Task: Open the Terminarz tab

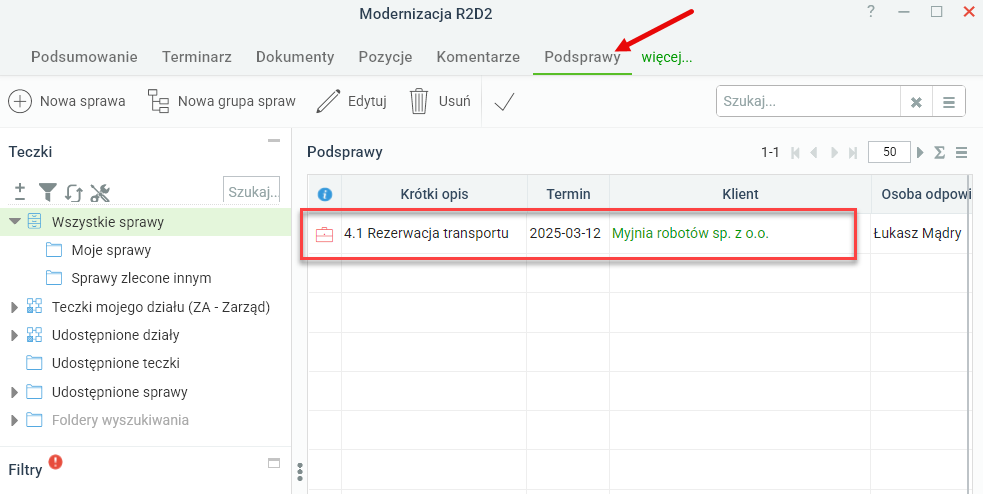Action: coord(197,57)
